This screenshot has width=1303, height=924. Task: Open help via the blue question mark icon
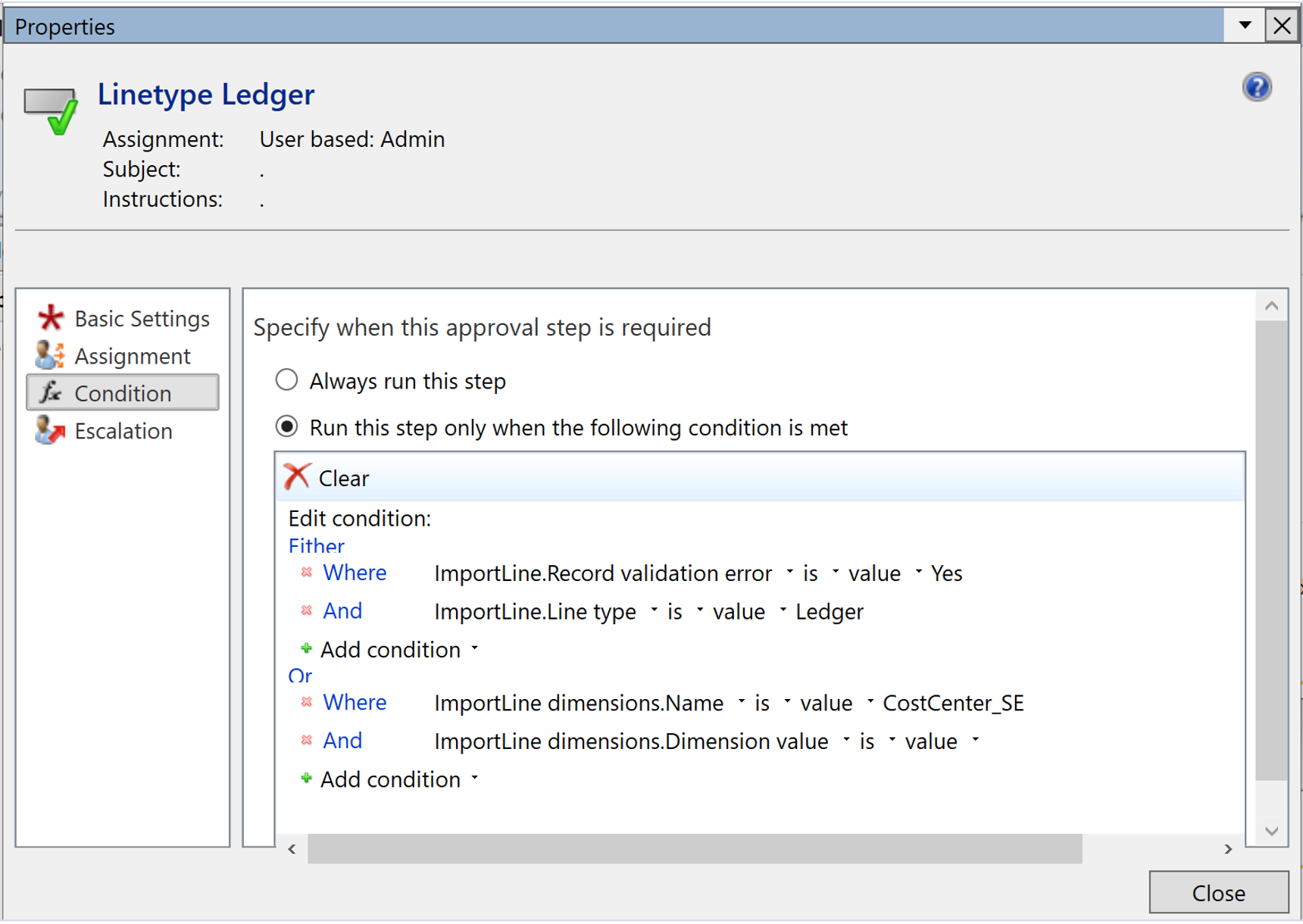tap(1257, 87)
